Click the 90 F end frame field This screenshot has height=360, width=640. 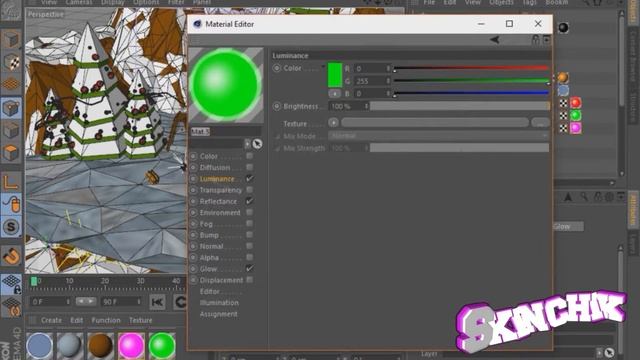click(122, 302)
